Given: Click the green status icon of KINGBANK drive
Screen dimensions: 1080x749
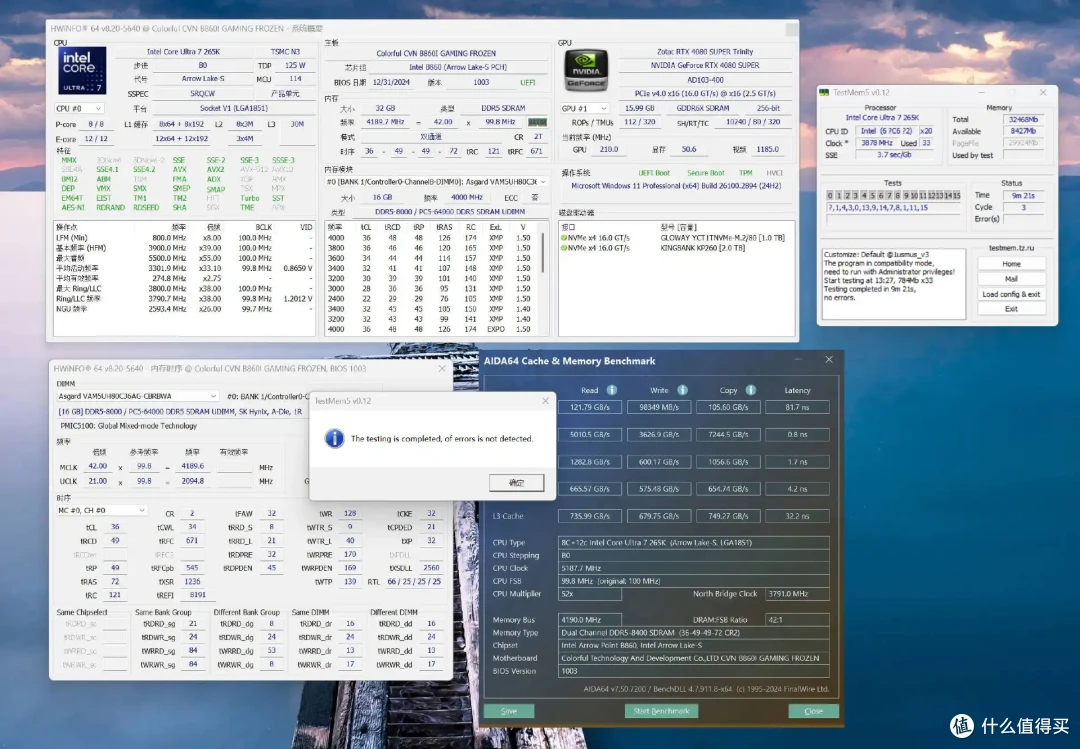Looking at the screenshot, I should (x=563, y=248).
